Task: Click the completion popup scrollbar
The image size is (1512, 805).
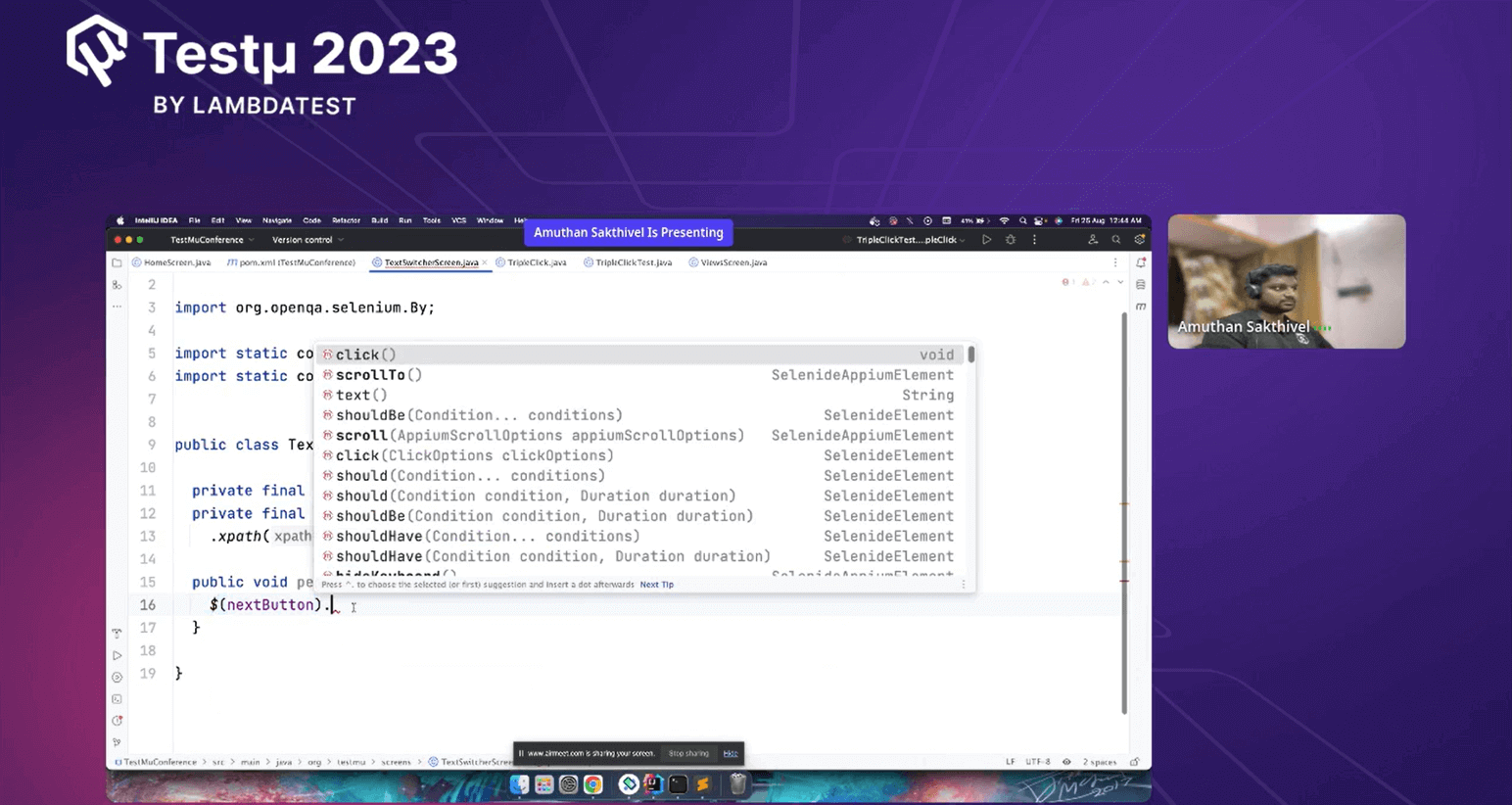Action: coord(971,355)
